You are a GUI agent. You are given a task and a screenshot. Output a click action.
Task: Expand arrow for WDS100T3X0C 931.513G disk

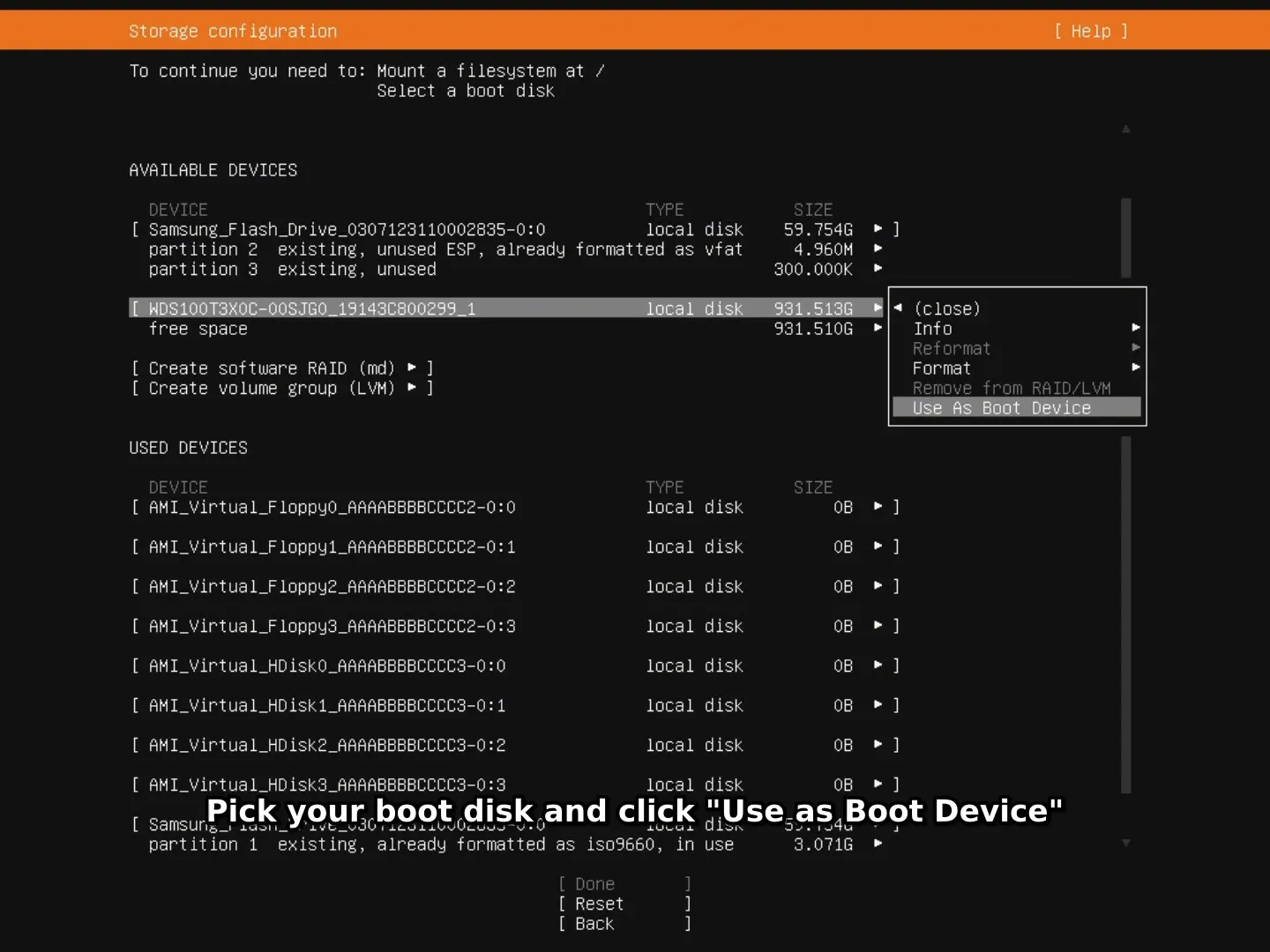point(878,309)
